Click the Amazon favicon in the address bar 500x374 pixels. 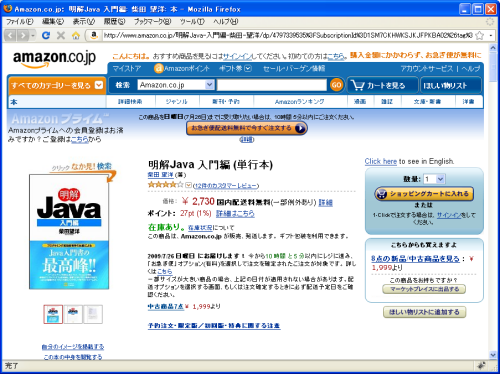(x=94, y=35)
